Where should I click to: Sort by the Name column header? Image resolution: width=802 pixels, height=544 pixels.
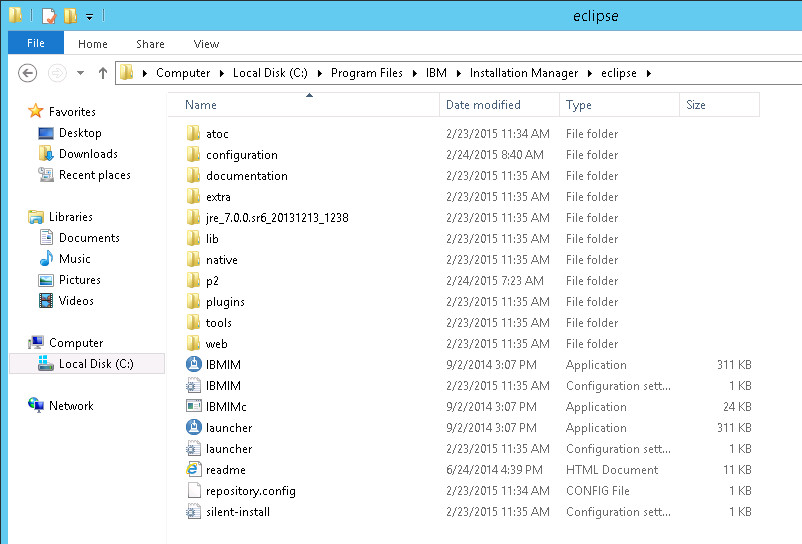pyautogui.click(x=303, y=105)
